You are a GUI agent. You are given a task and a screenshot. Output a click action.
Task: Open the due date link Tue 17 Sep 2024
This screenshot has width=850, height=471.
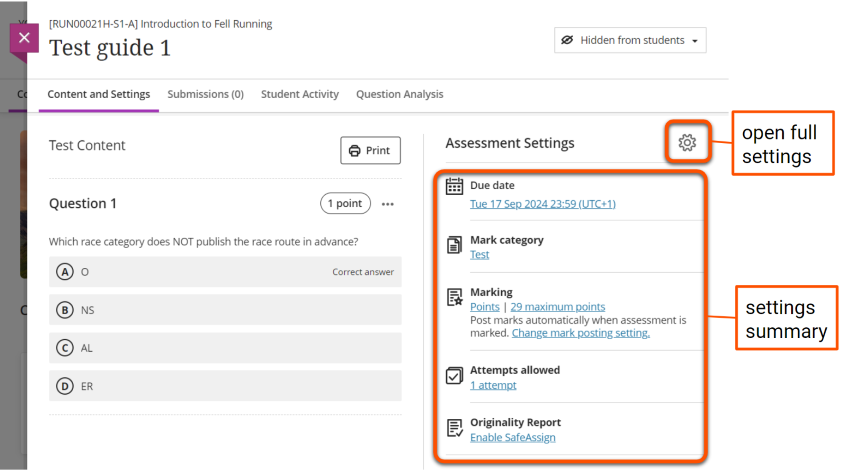[542, 204]
